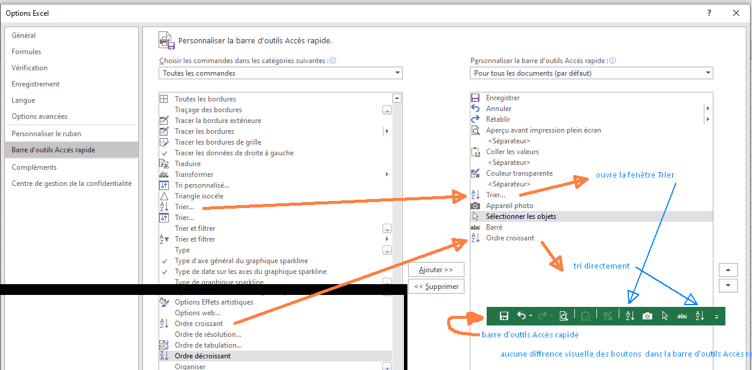752x370 pixels.
Task: Select Barre d'outils Accès rapide category
Action: tap(71, 150)
